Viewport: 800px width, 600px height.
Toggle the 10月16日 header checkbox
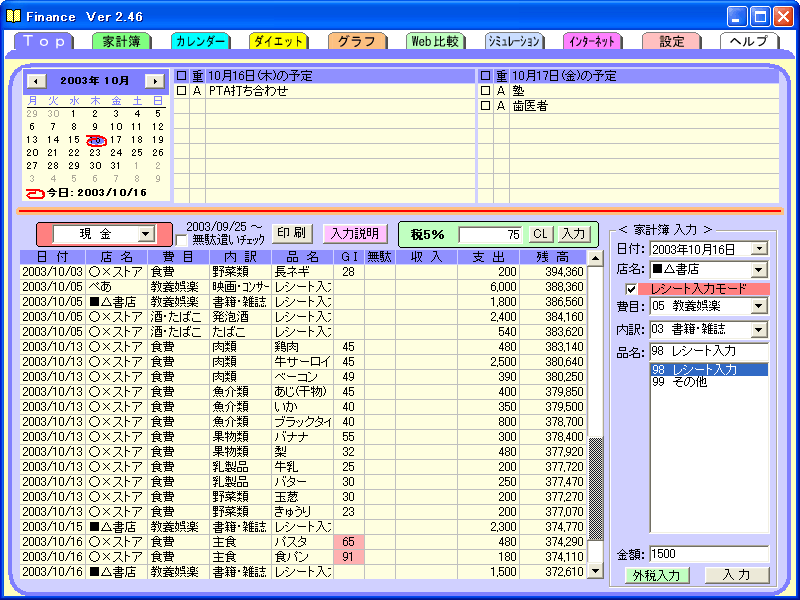tap(181, 76)
